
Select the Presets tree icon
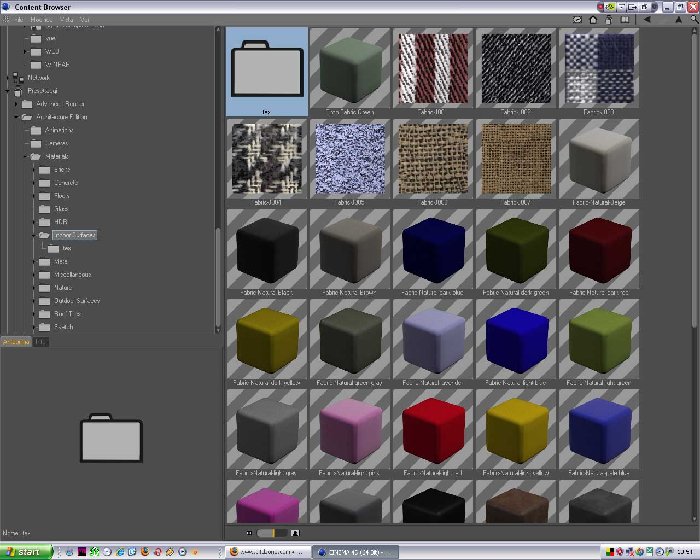click(x=18, y=92)
